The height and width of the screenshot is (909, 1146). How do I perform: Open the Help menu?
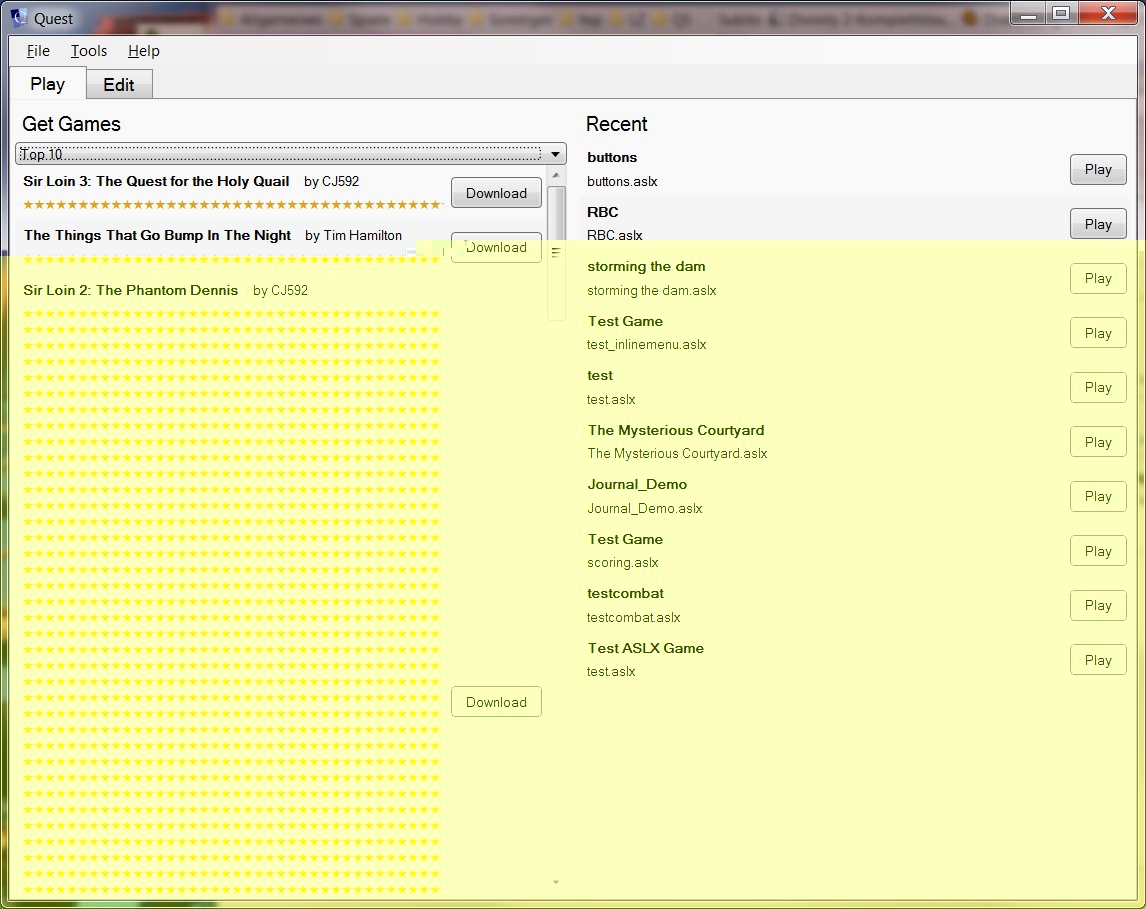click(143, 51)
